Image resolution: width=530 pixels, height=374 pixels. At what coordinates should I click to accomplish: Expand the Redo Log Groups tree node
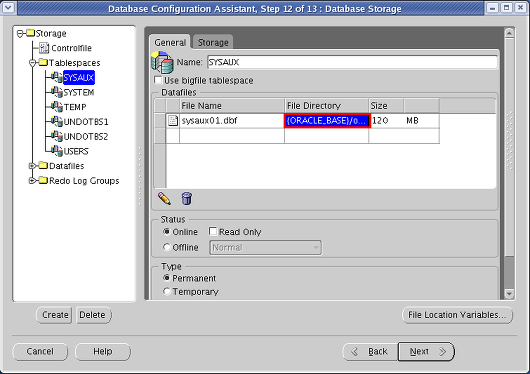33,181
